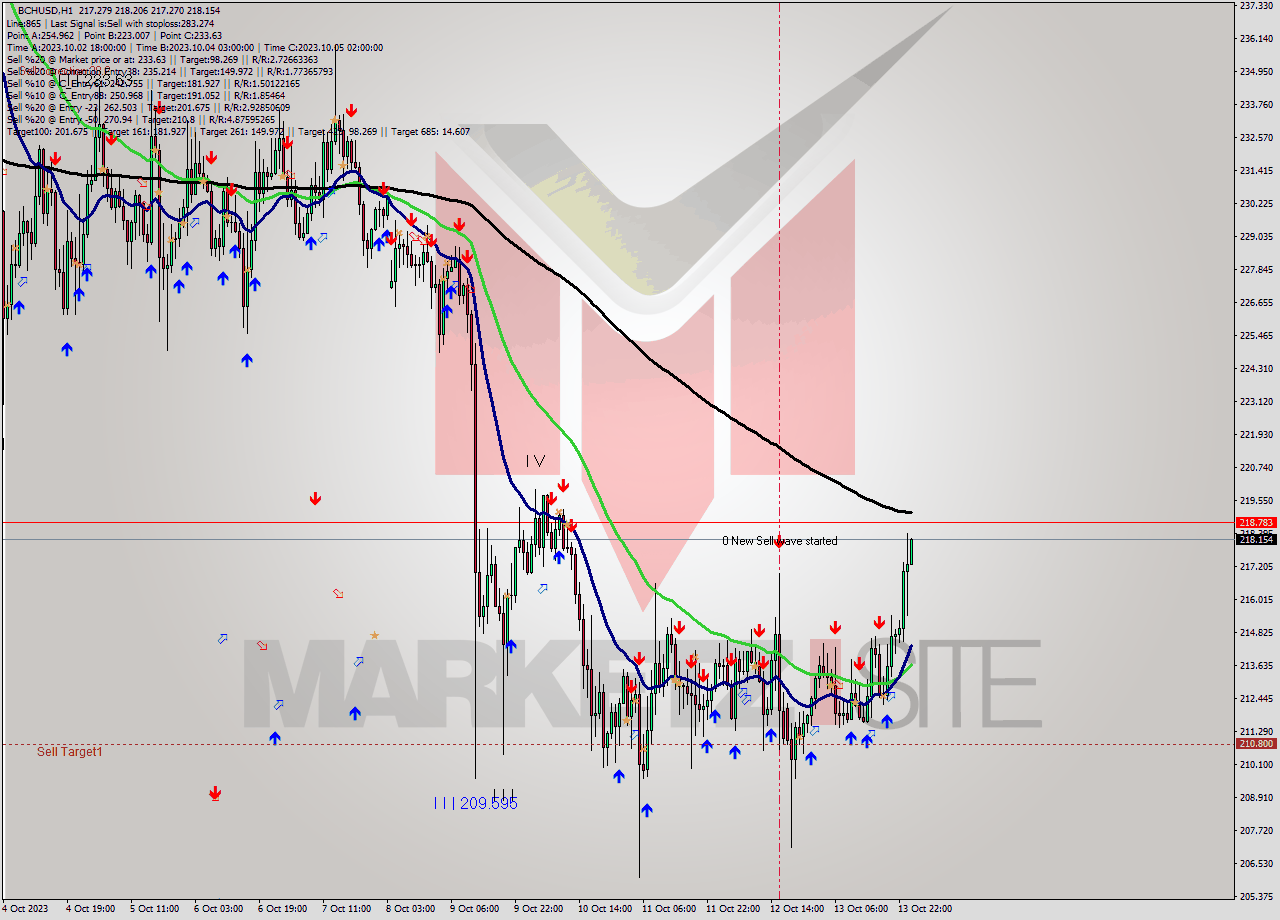The image size is (1280, 920).
Task: Select the '0 New Sell wave started' label
Action: (780, 541)
